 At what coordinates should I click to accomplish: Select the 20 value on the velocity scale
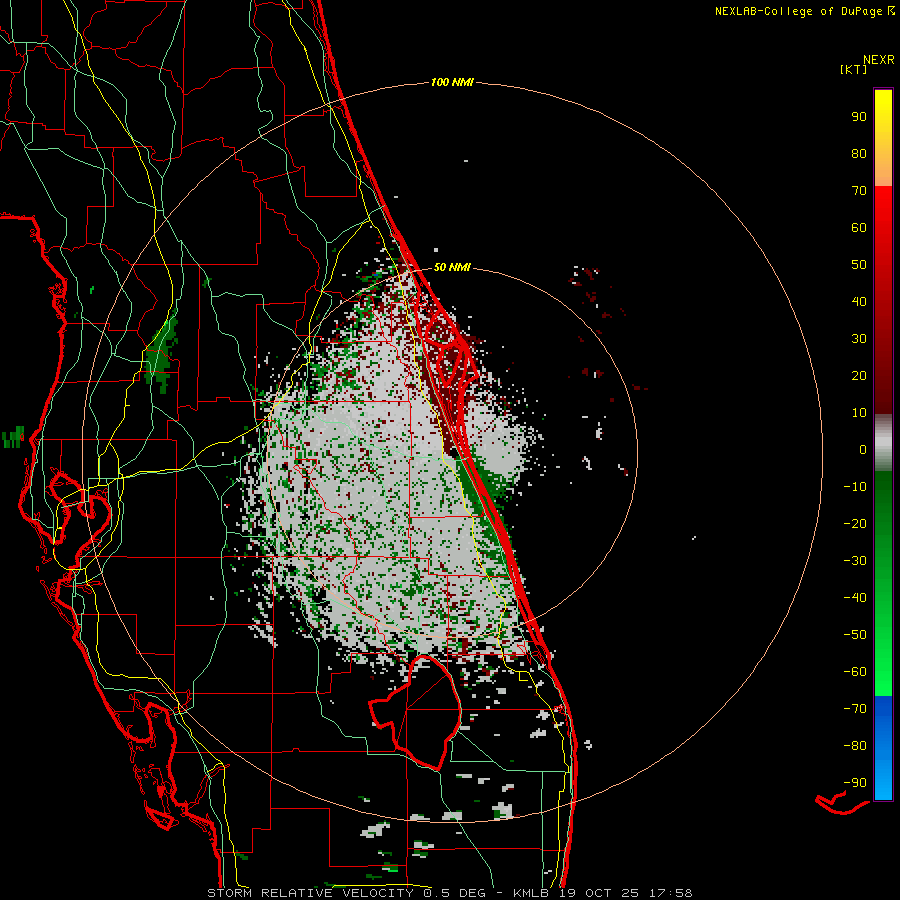click(x=859, y=375)
